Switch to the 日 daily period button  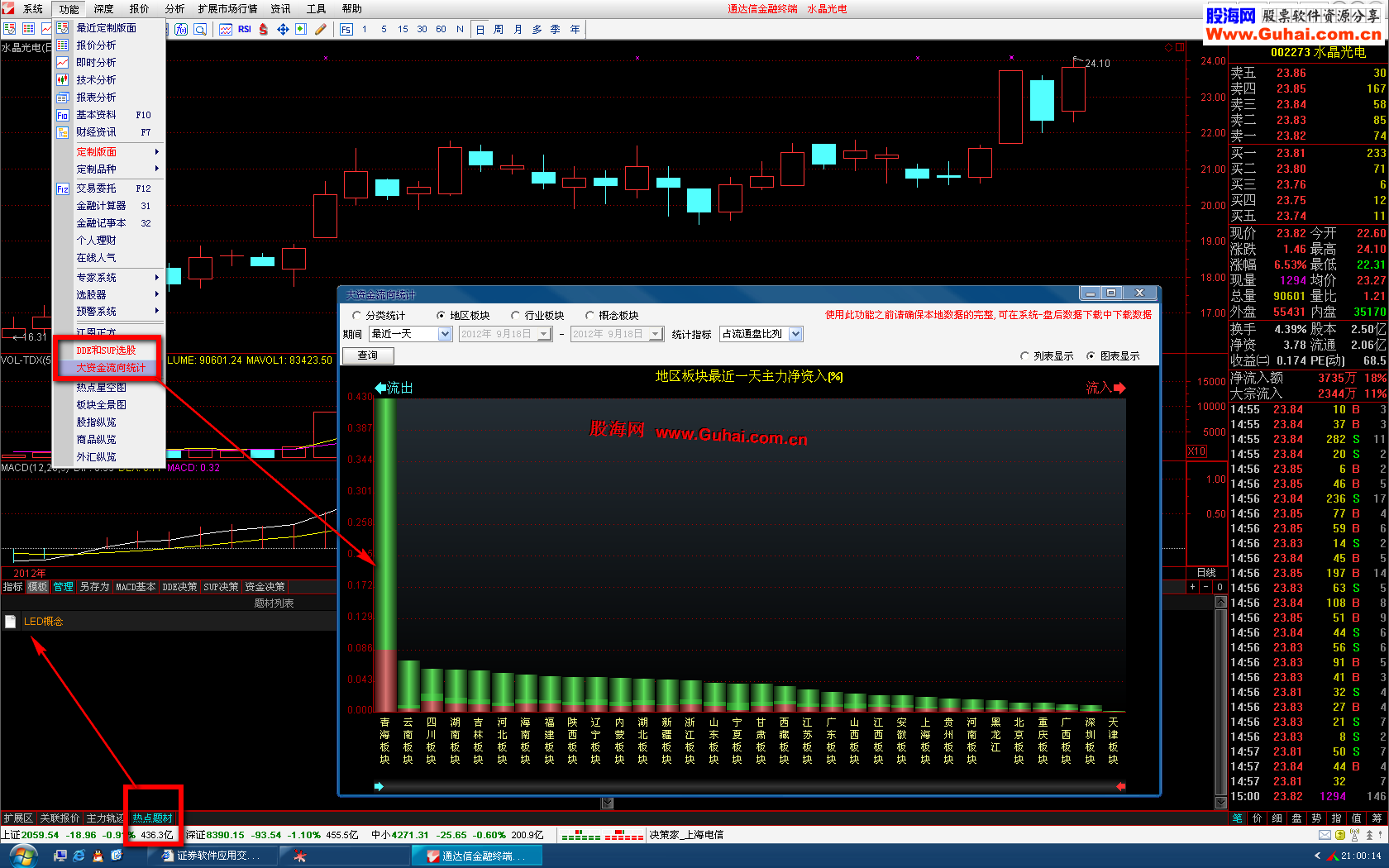coord(480,29)
